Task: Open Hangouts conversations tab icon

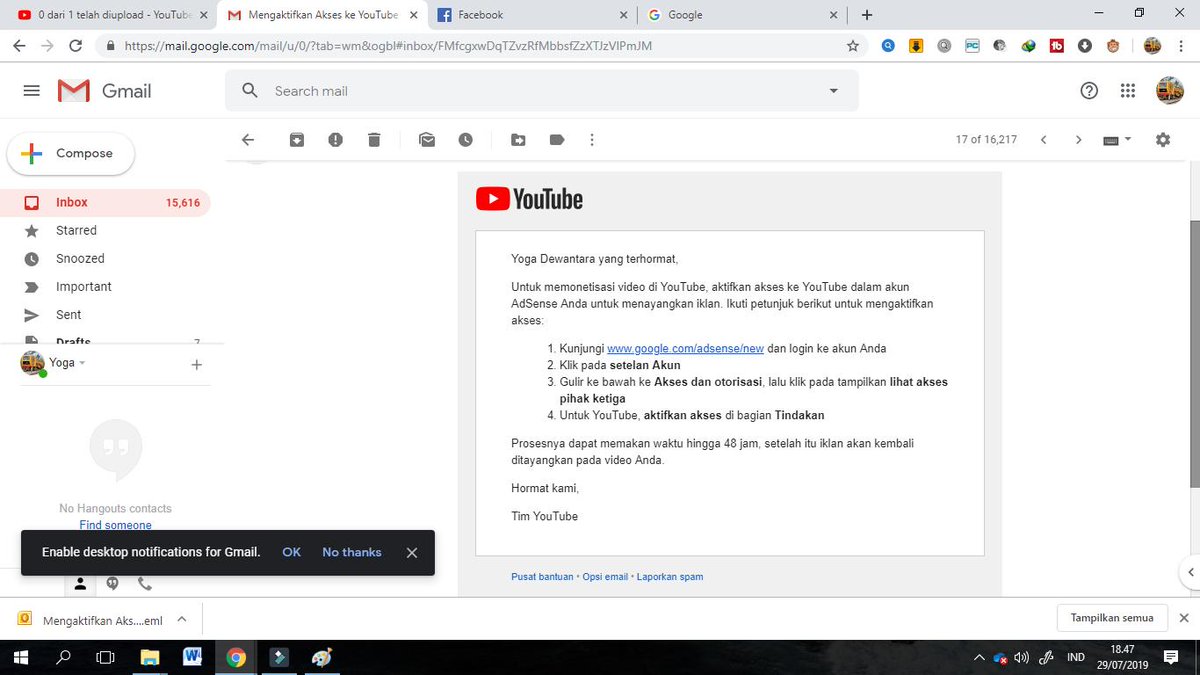Action: coord(112,584)
